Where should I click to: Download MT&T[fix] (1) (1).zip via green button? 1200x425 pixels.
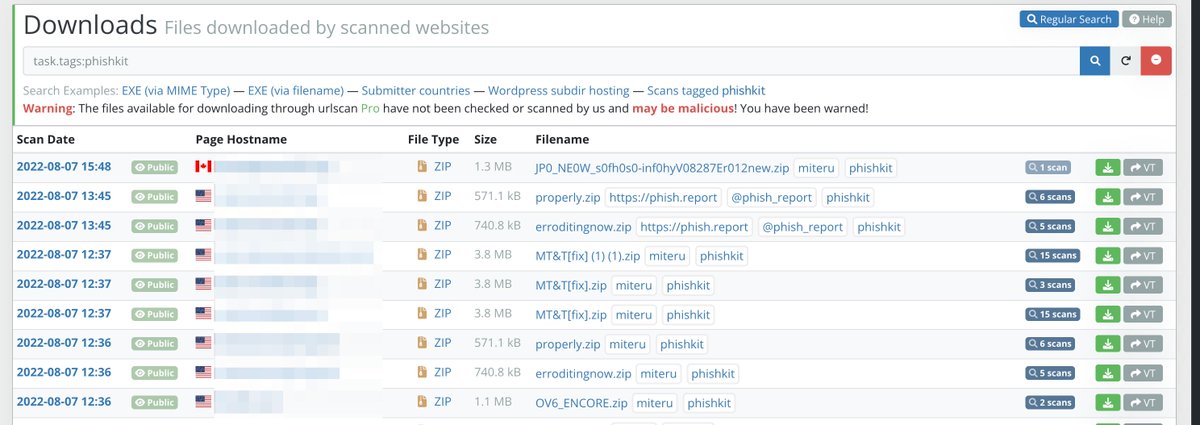[1108, 256]
